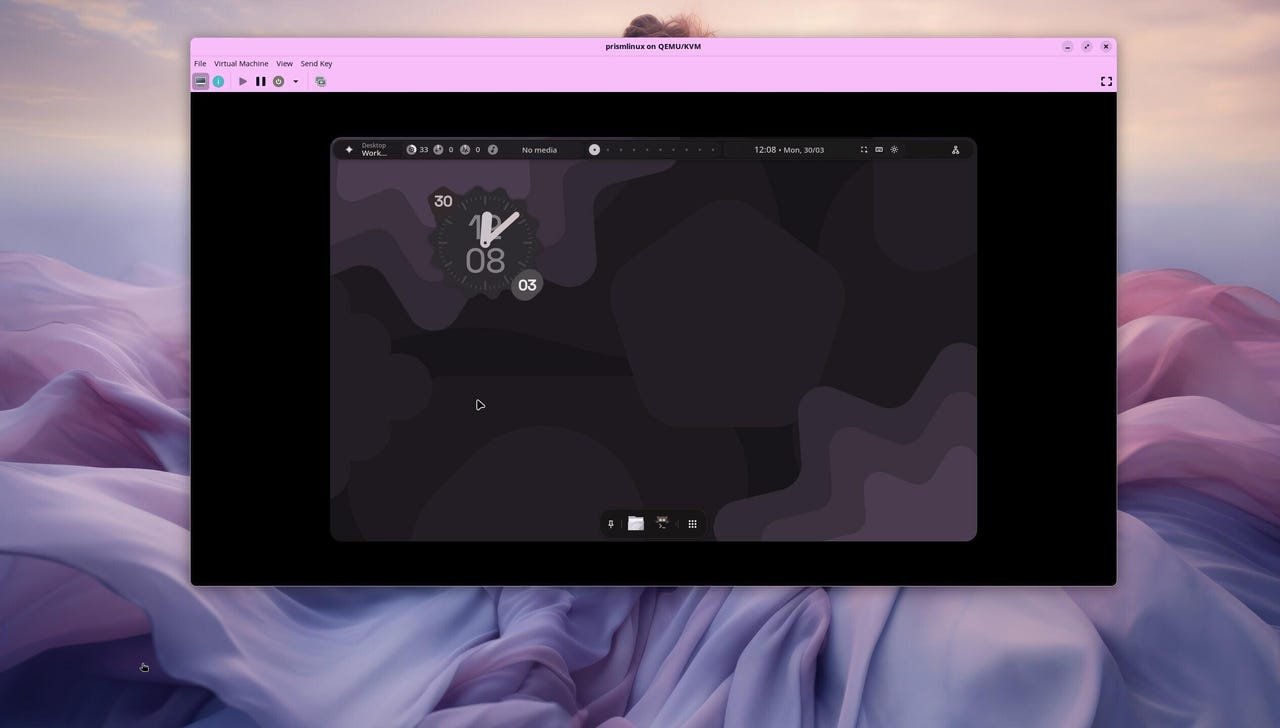The width and height of the screenshot is (1280, 728).
Task: Click the snapshots button in the toolbar
Action: coord(320,81)
